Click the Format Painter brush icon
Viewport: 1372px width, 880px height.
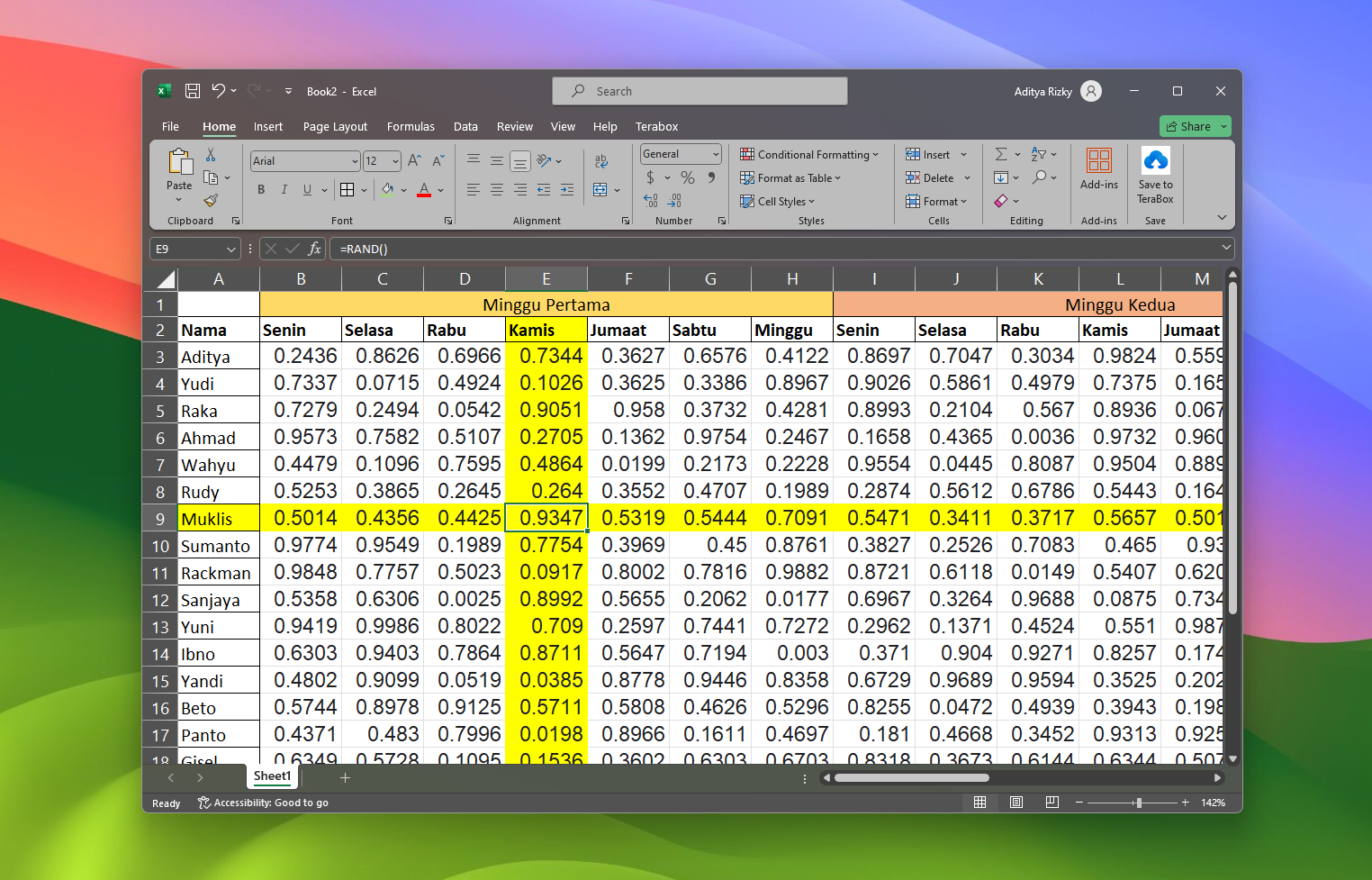click(211, 201)
